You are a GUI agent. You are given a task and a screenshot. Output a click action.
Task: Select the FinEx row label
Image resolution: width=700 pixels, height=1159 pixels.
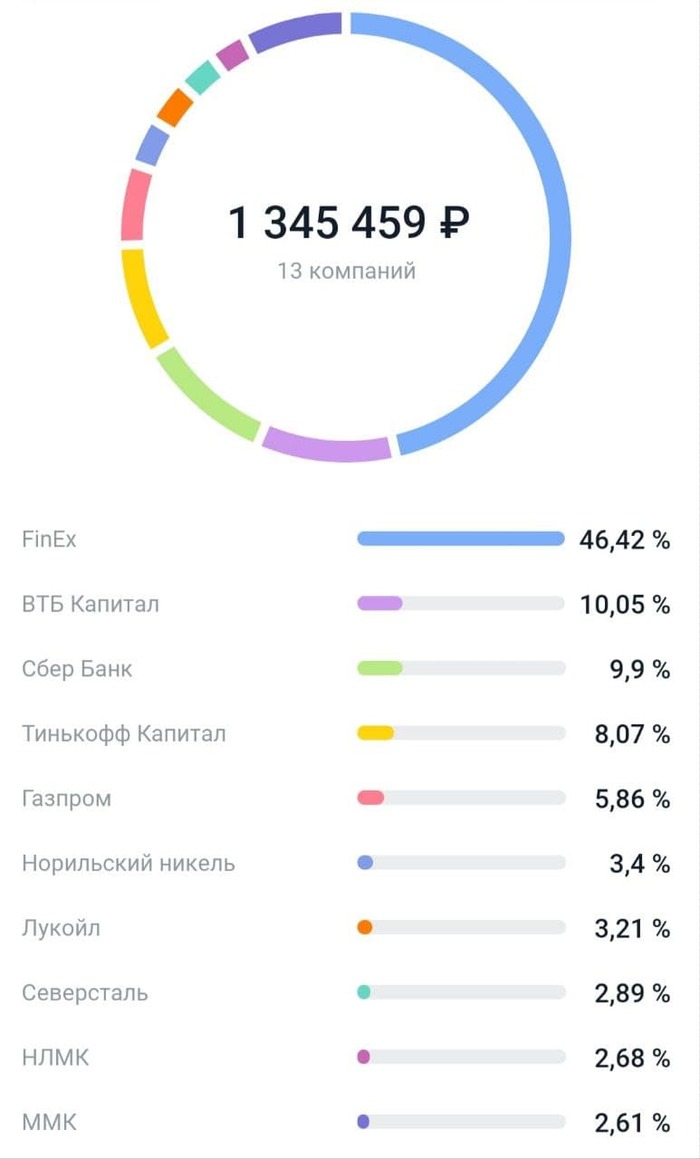tap(49, 539)
